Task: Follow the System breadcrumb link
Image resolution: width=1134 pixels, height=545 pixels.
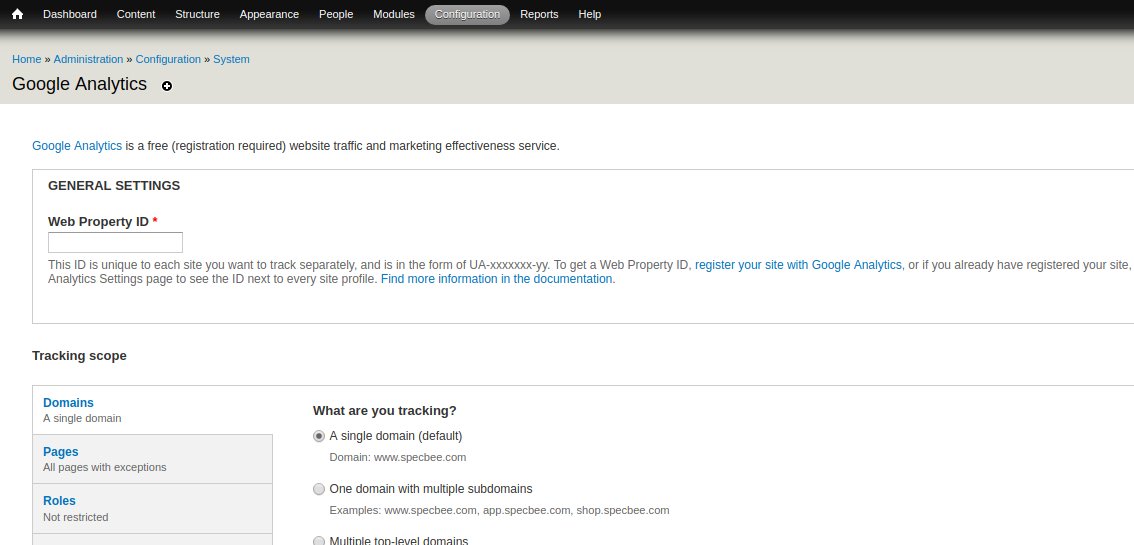Action: (x=231, y=59)
